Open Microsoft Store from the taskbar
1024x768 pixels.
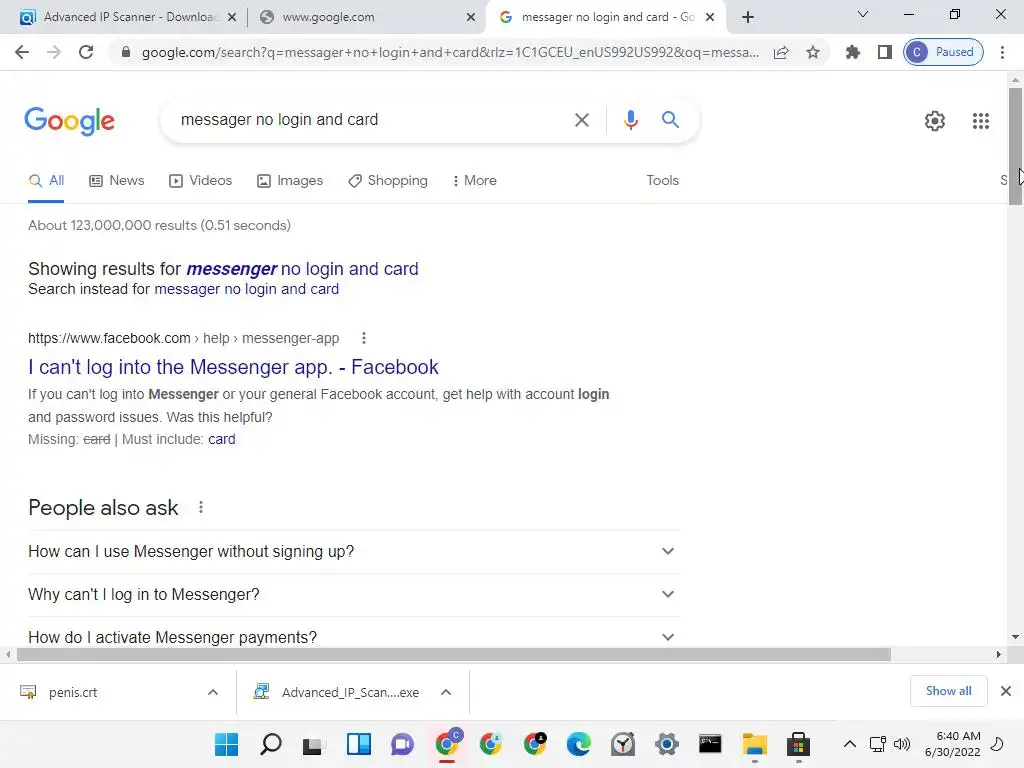click(x=798, y=744)
